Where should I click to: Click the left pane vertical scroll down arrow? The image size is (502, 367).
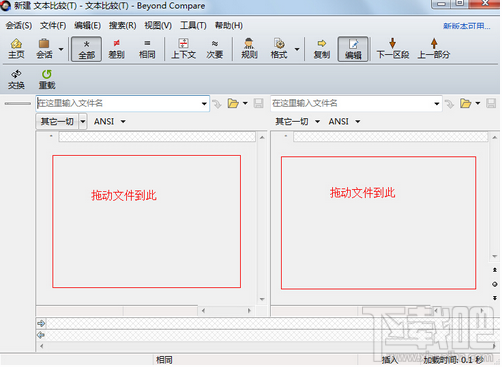point(262,299)
